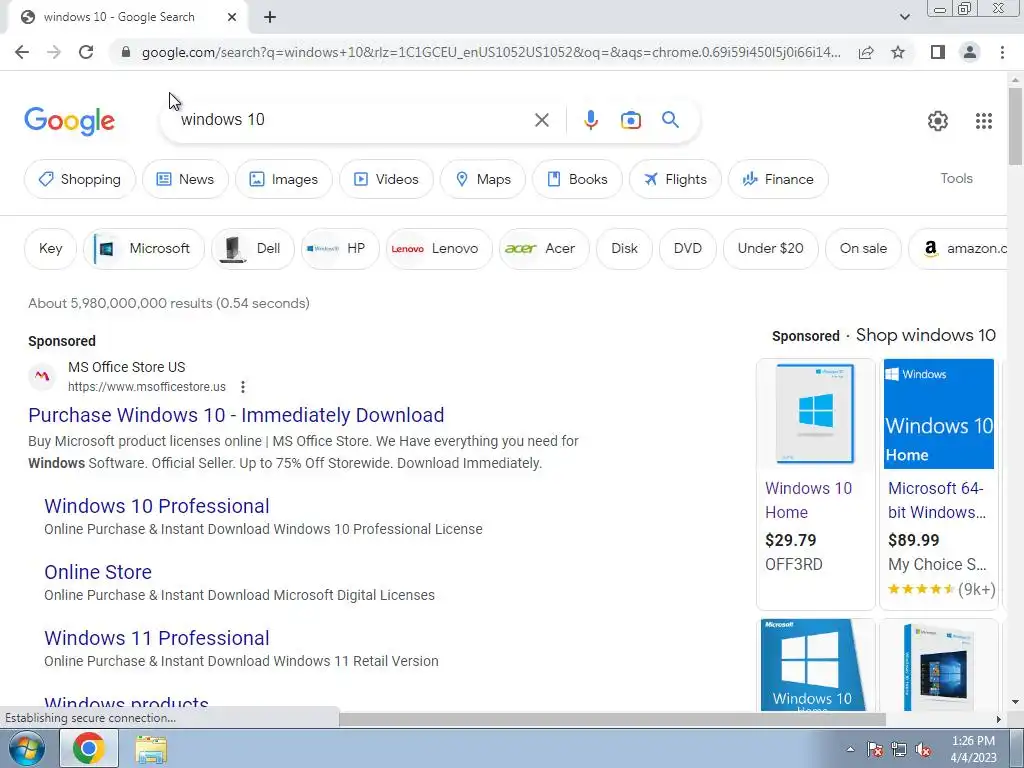Image resolution: width=1024 pixels, height=768 pixels.
Task: Filter by the Key chip
Action: 50,249
